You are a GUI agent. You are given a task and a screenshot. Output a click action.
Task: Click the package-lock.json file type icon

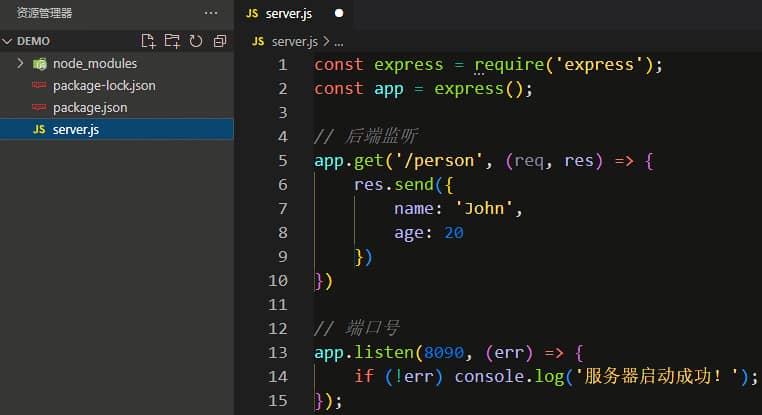39,85
